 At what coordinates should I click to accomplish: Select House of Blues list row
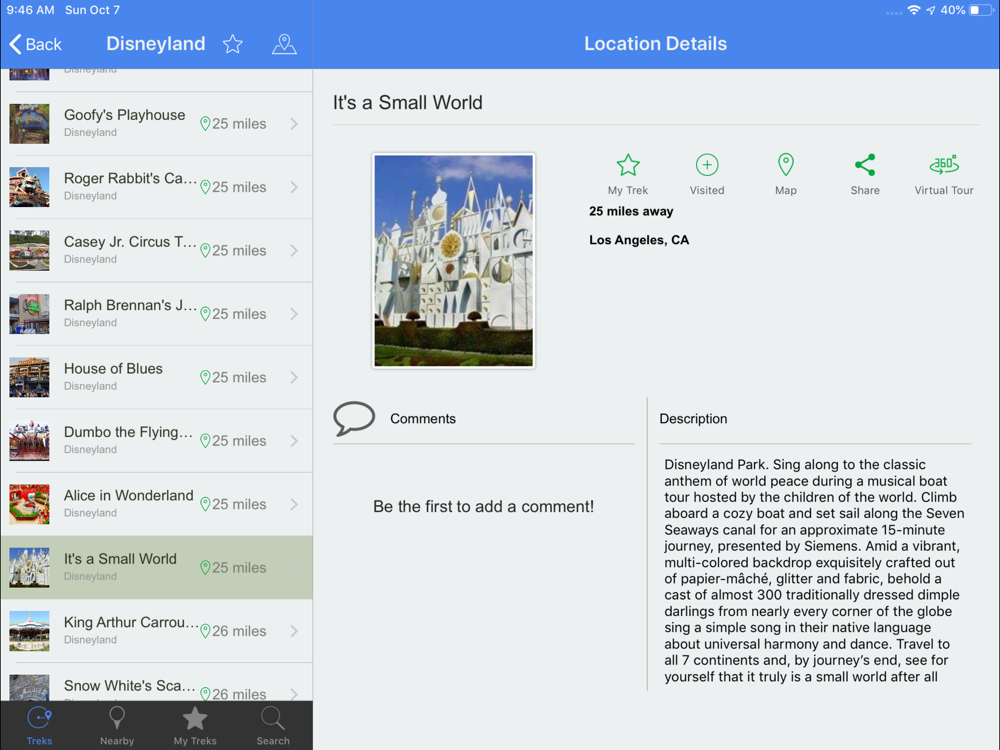(x=157, y=378)
